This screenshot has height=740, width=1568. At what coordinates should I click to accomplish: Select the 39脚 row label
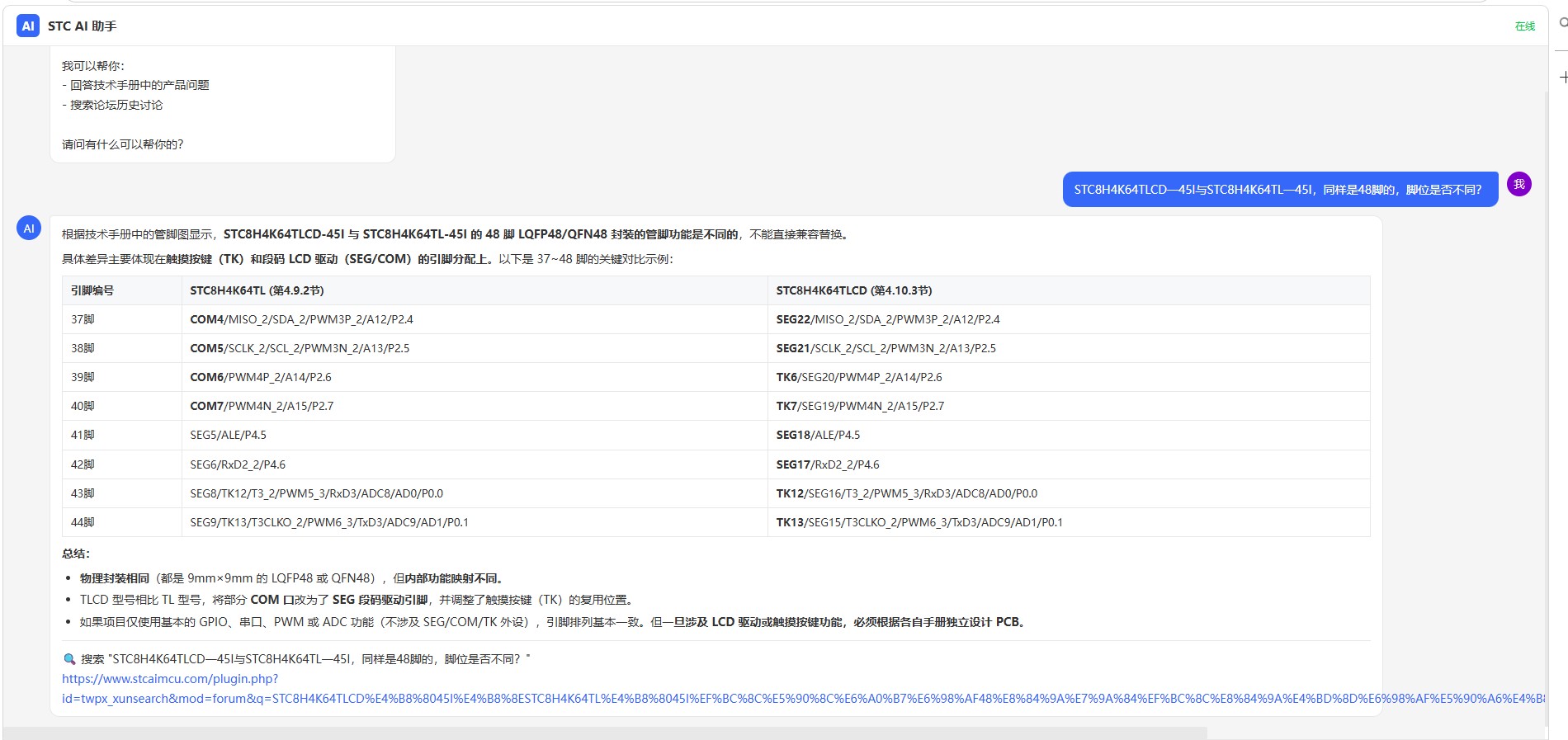[83, 377]
